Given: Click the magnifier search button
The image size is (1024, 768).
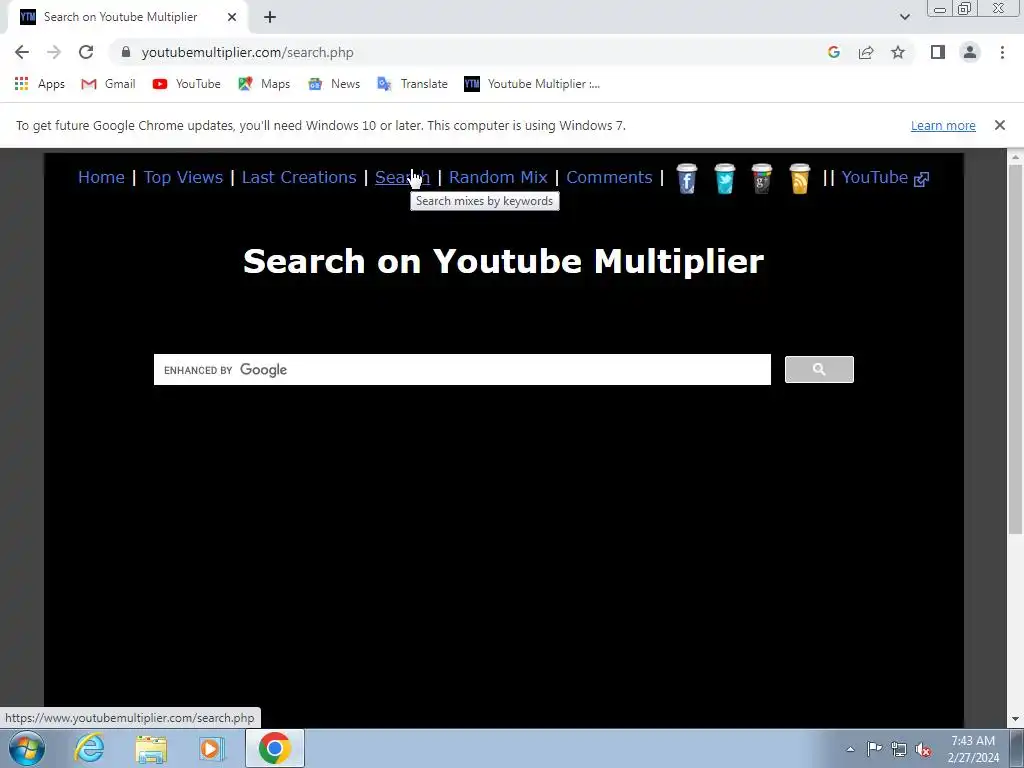Looking at the screenshot, I should click(819, 370).
